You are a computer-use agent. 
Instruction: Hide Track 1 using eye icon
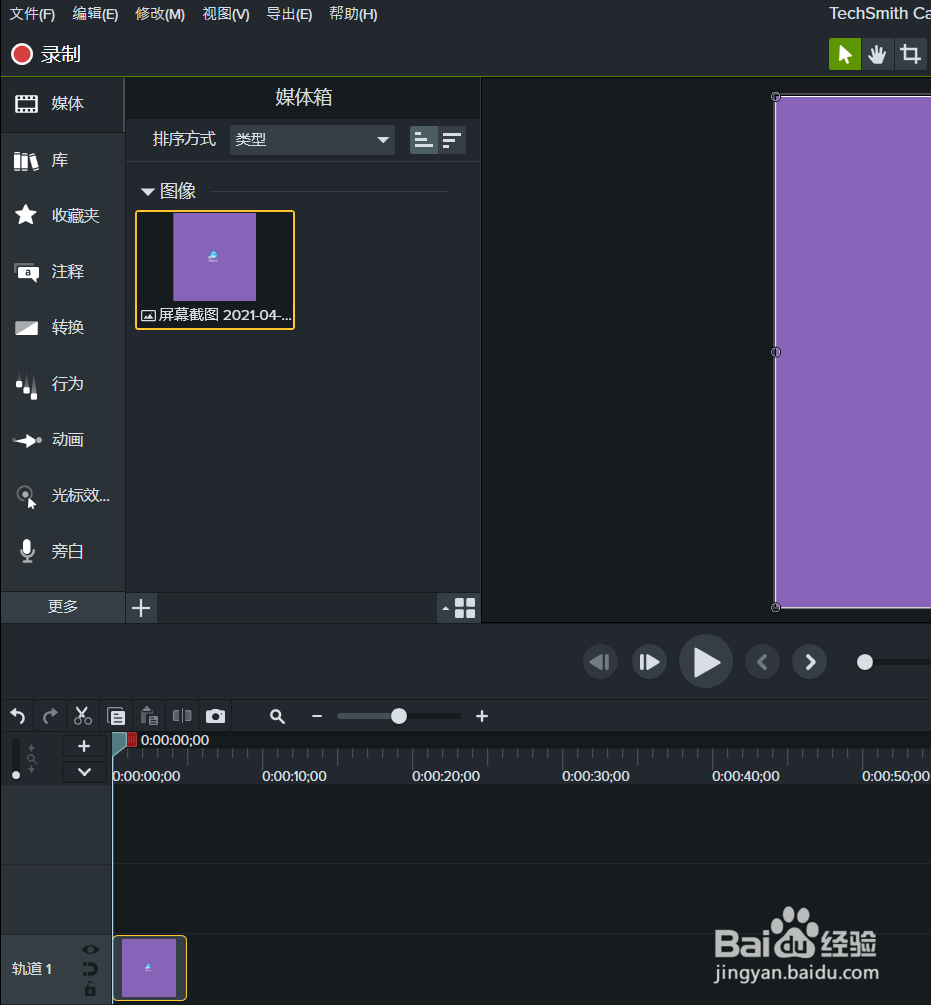click(91, 949)
